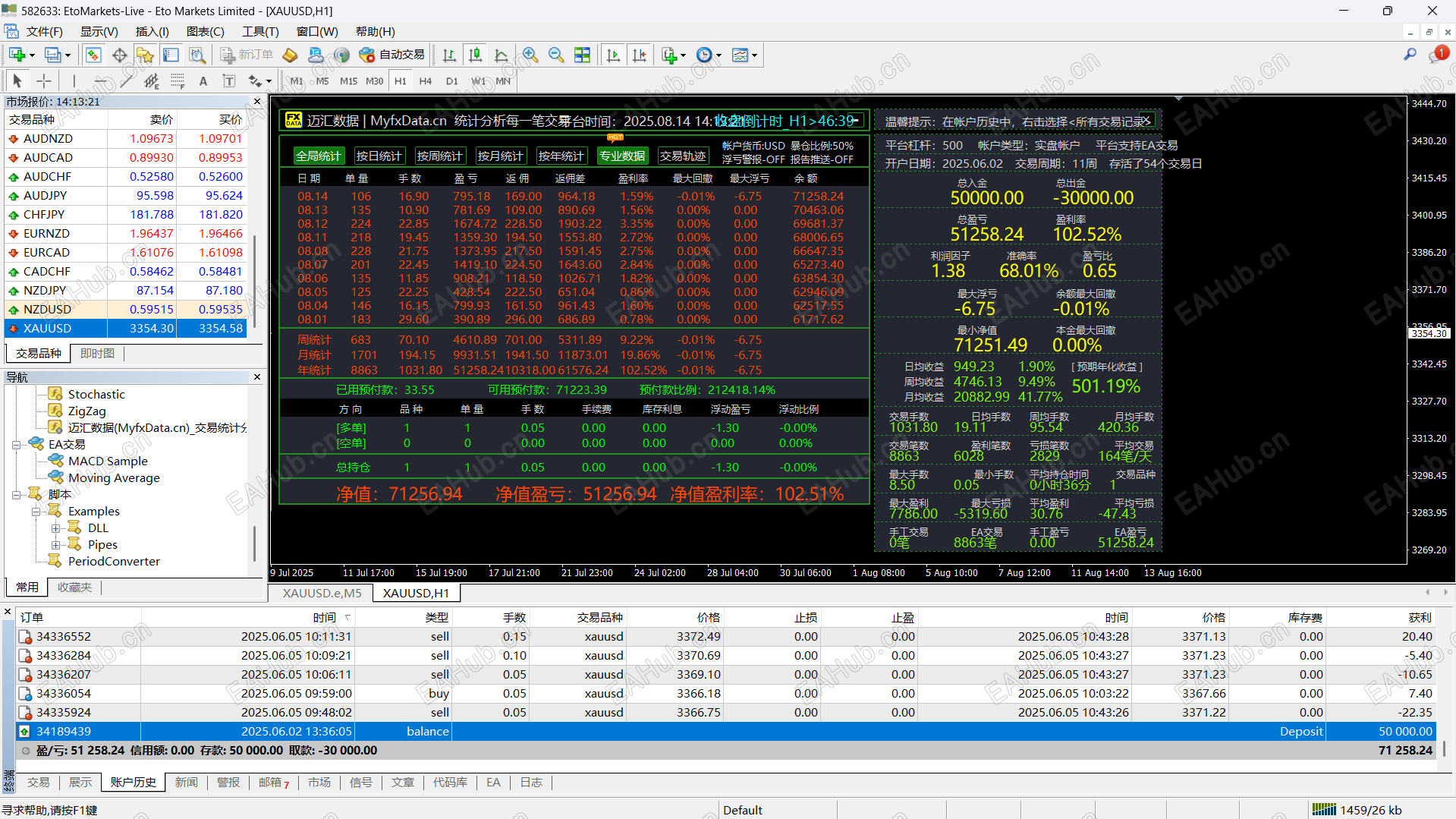This screenshot has height=819, width=1456.
Task: Click the 全局统计 statistics button
Action: (319, 156)
